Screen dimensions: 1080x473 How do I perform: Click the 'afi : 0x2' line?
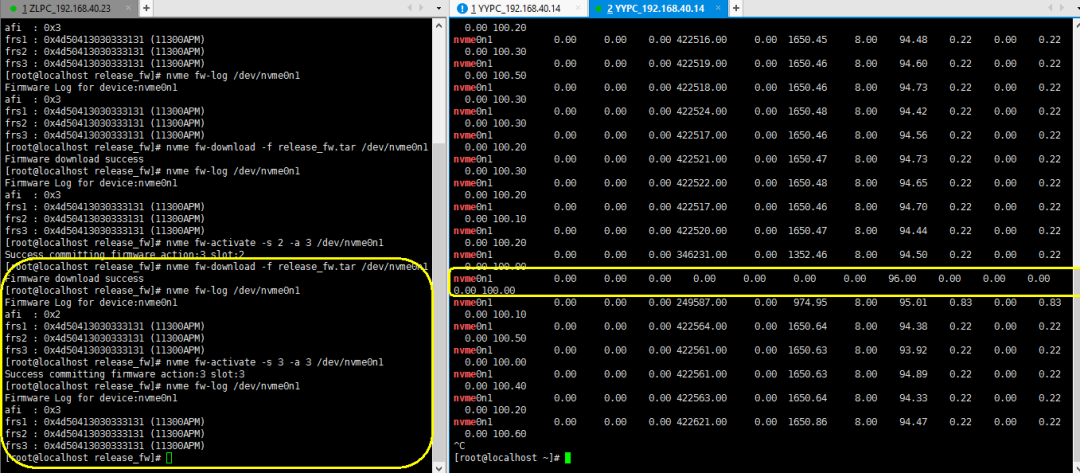click(x=32, y=315)
